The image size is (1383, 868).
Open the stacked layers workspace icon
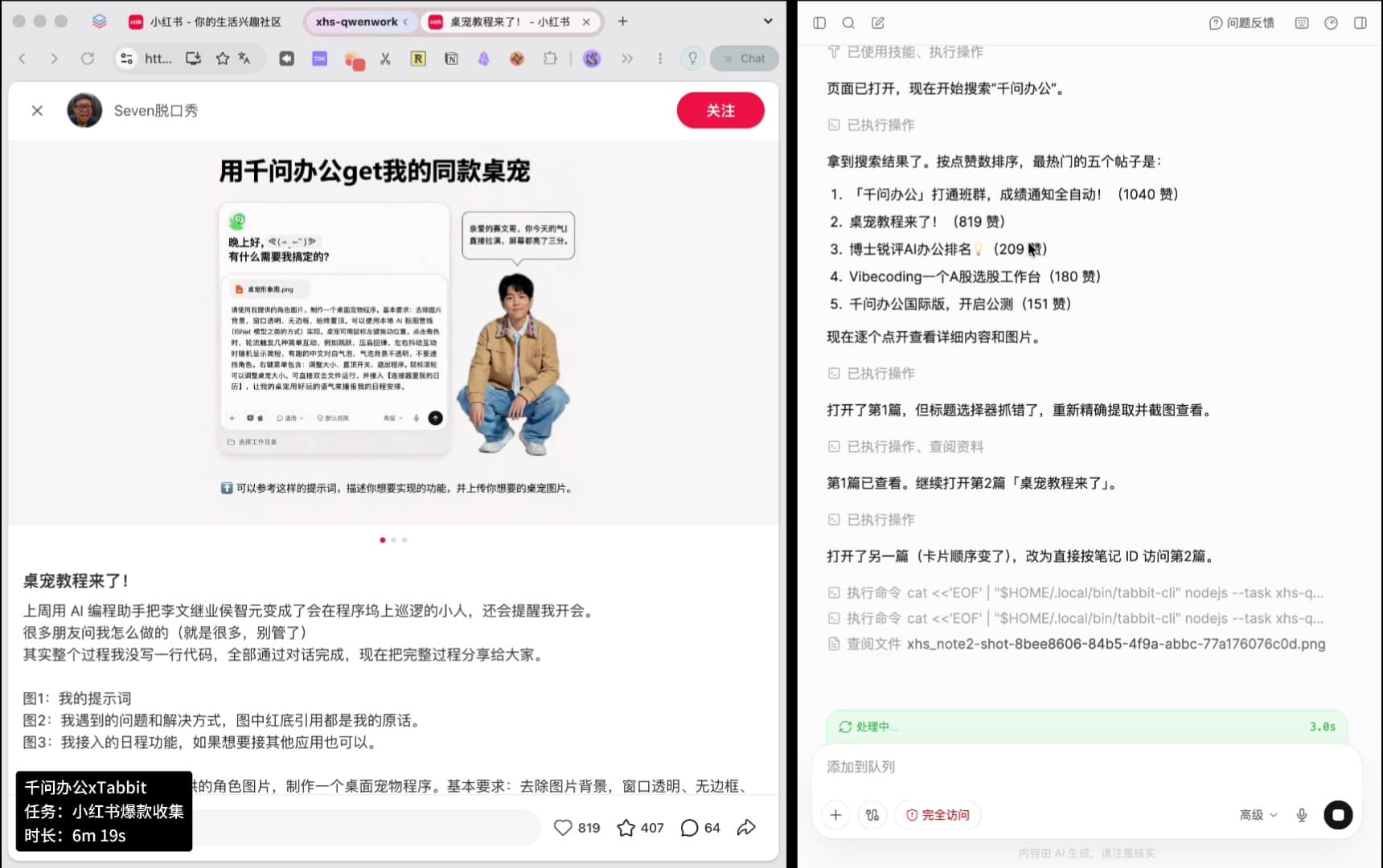[x=99, y=22]
